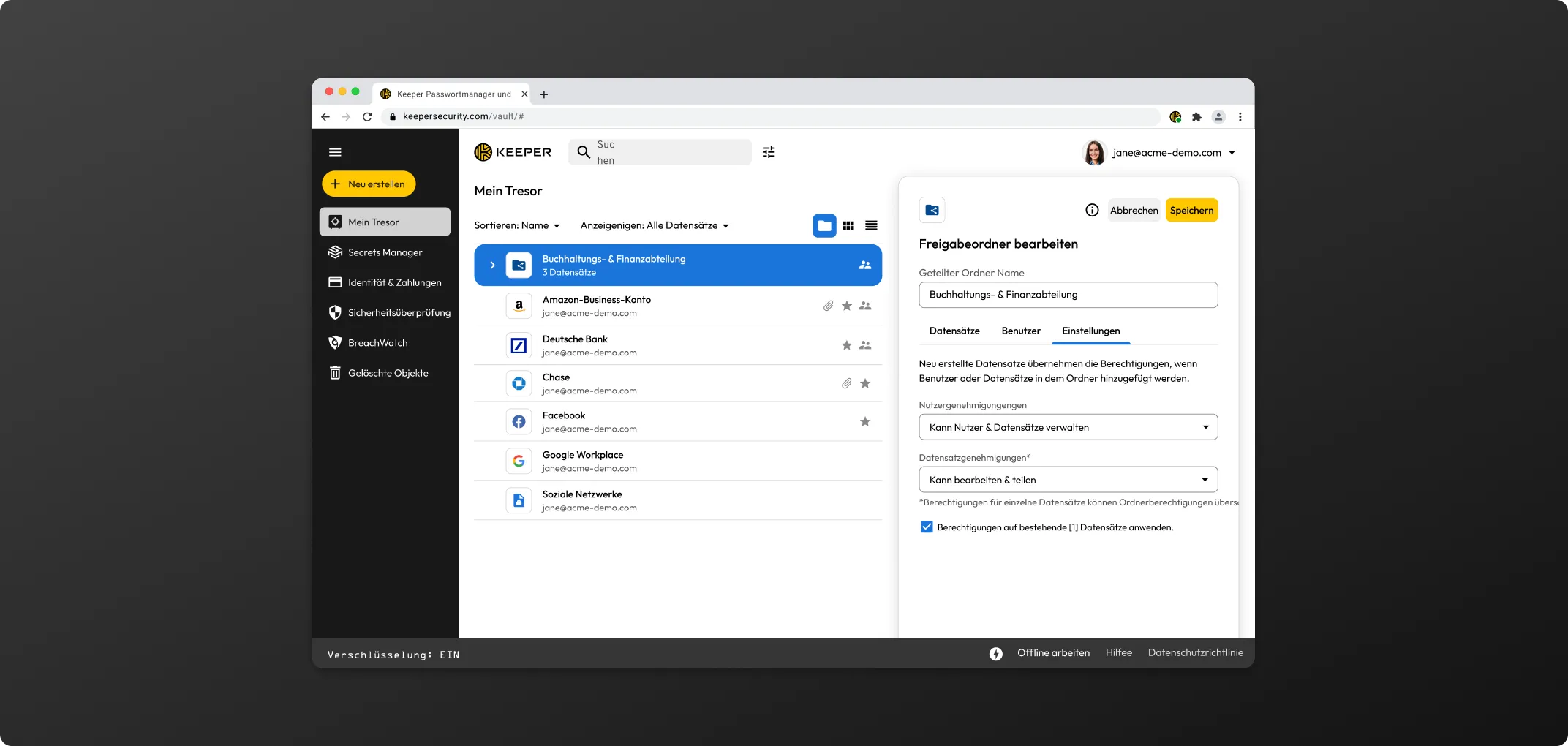Open search filter options icon
Image resolution: width=1568 pixels, height=746 pixels.
[769, 152]
